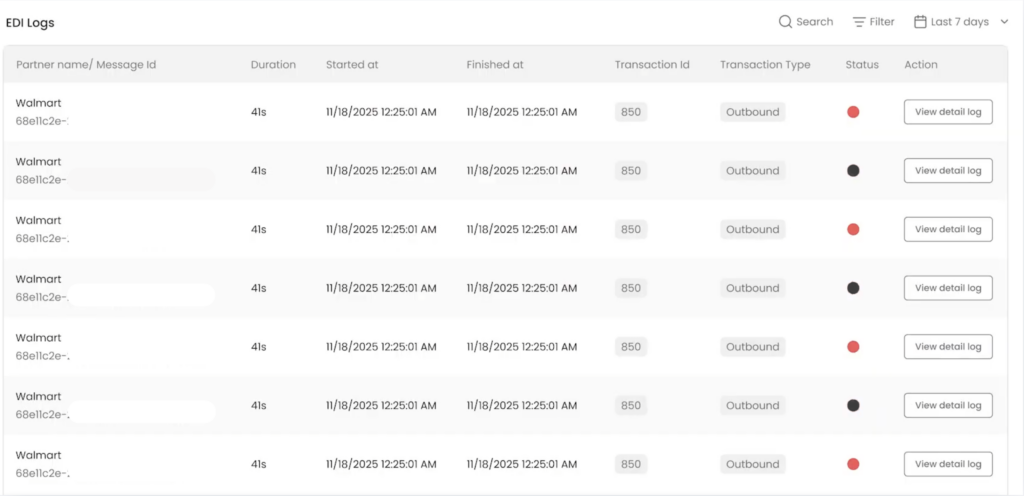Screen dimensions: 1024x496
Task: Click the red status dot in first row
Action: pos(853,112)
